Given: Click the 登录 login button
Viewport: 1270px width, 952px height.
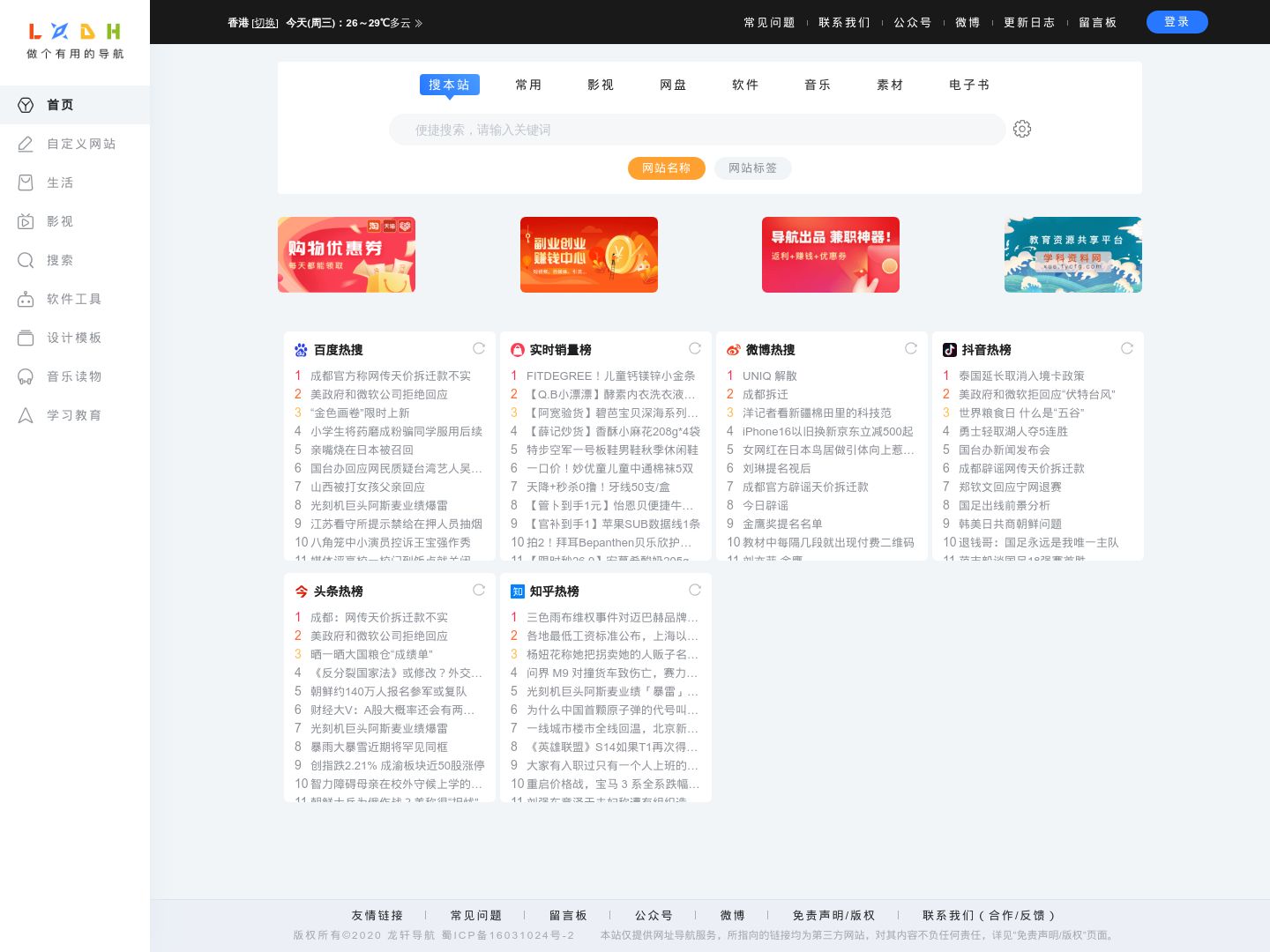Looking at the screenshot, I should pos(1177,22).
